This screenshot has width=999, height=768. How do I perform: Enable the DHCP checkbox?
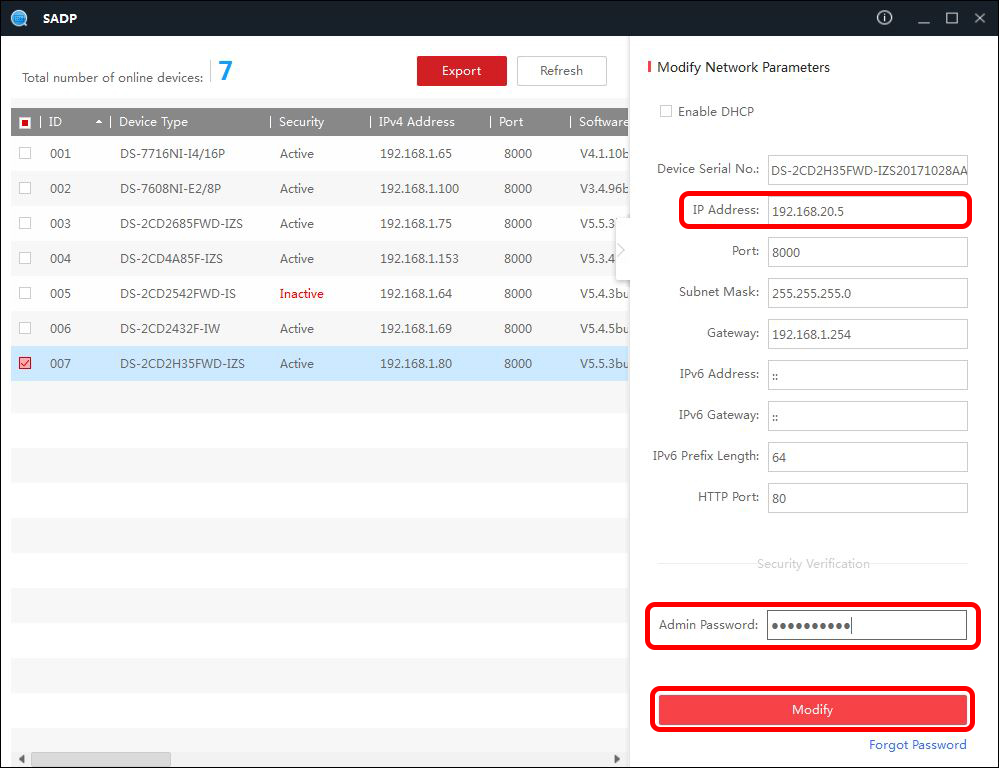point(666,112)
